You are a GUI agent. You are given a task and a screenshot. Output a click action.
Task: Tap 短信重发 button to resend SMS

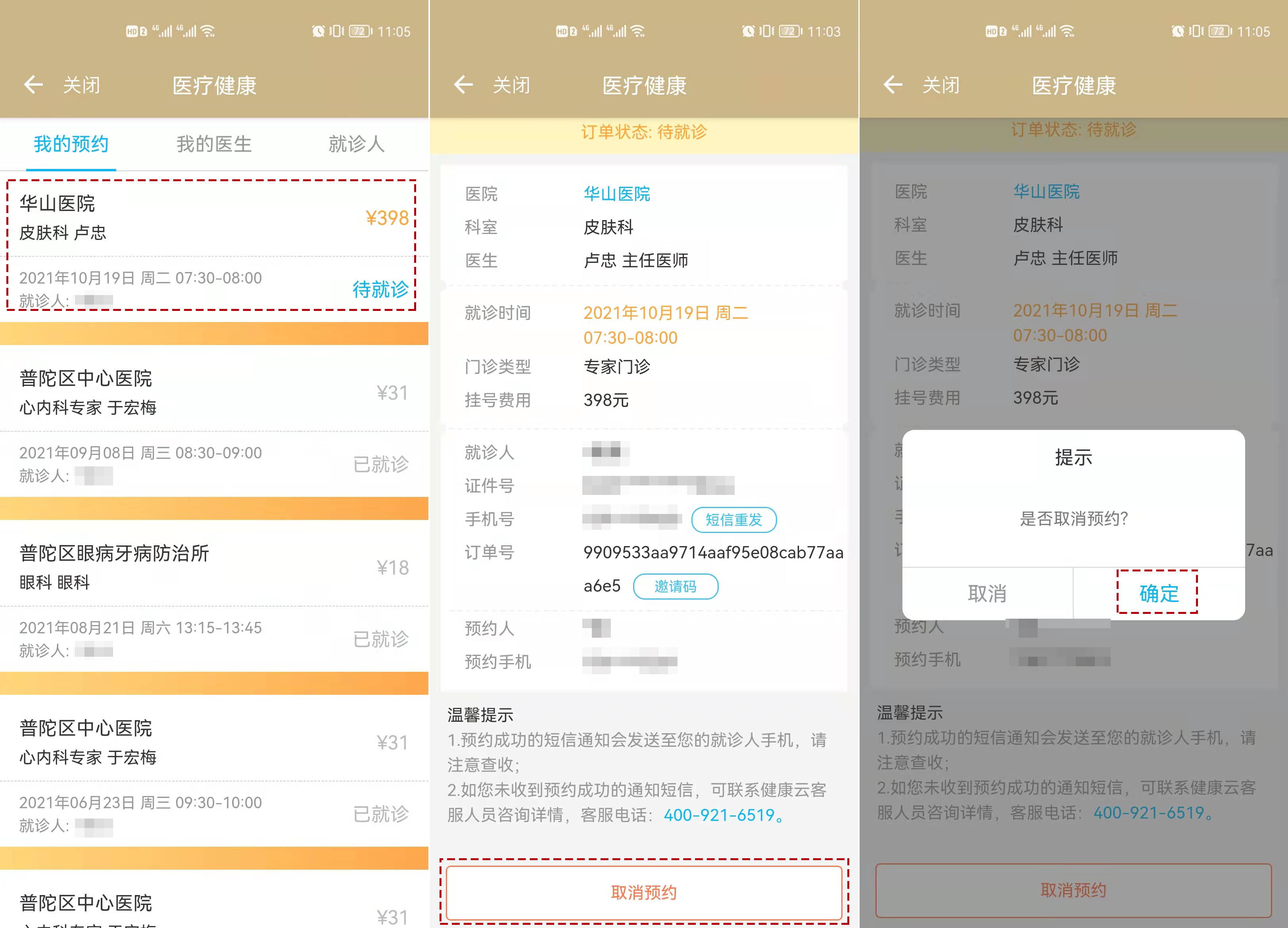coord(734,520)
